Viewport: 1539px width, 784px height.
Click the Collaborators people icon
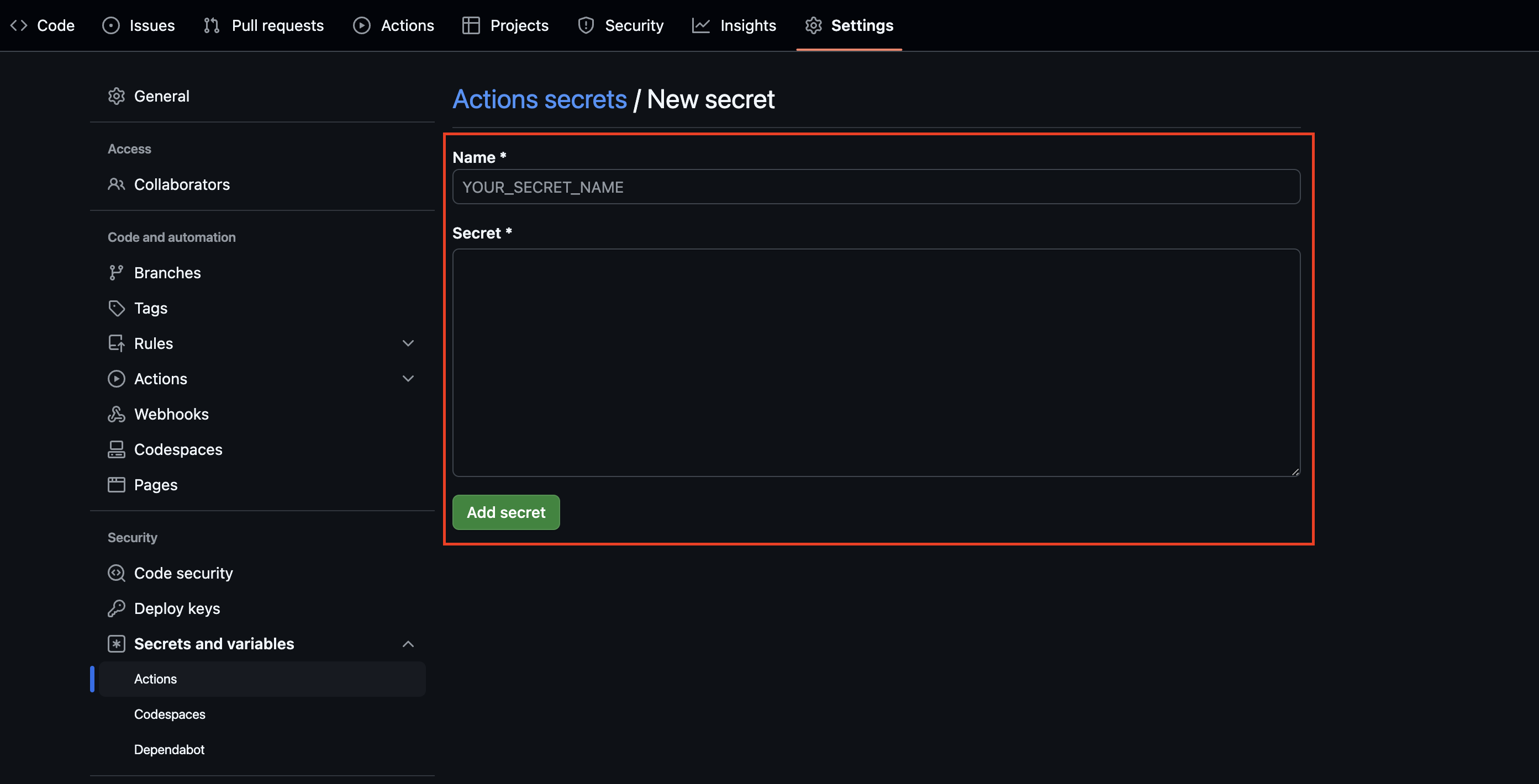click(x=116, y=184)
